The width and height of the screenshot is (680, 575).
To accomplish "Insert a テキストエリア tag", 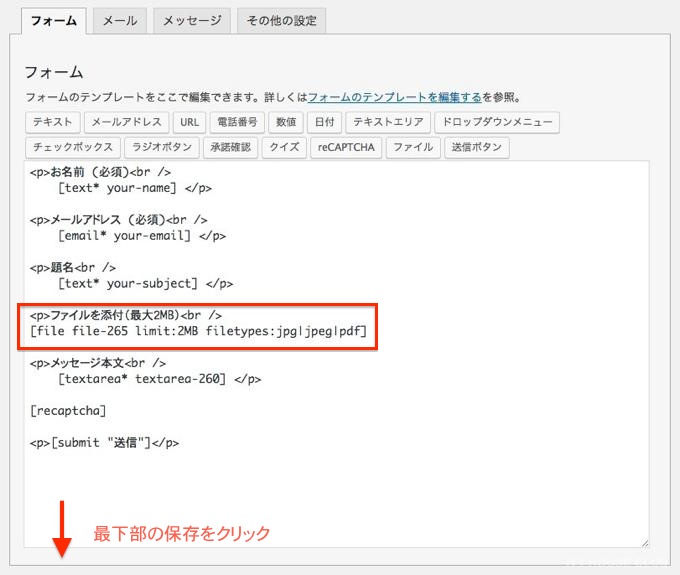I will tap(388, 123).
